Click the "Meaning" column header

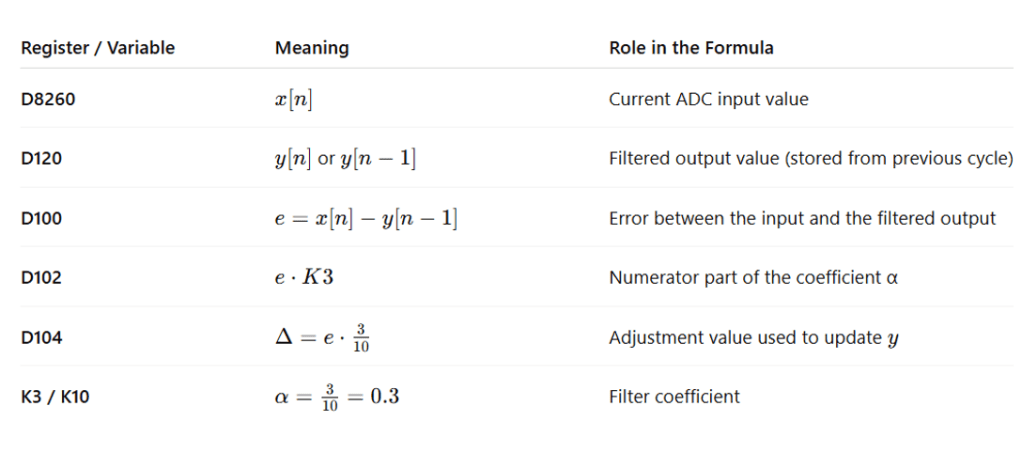pyautogui.click(x=312, y=48)
